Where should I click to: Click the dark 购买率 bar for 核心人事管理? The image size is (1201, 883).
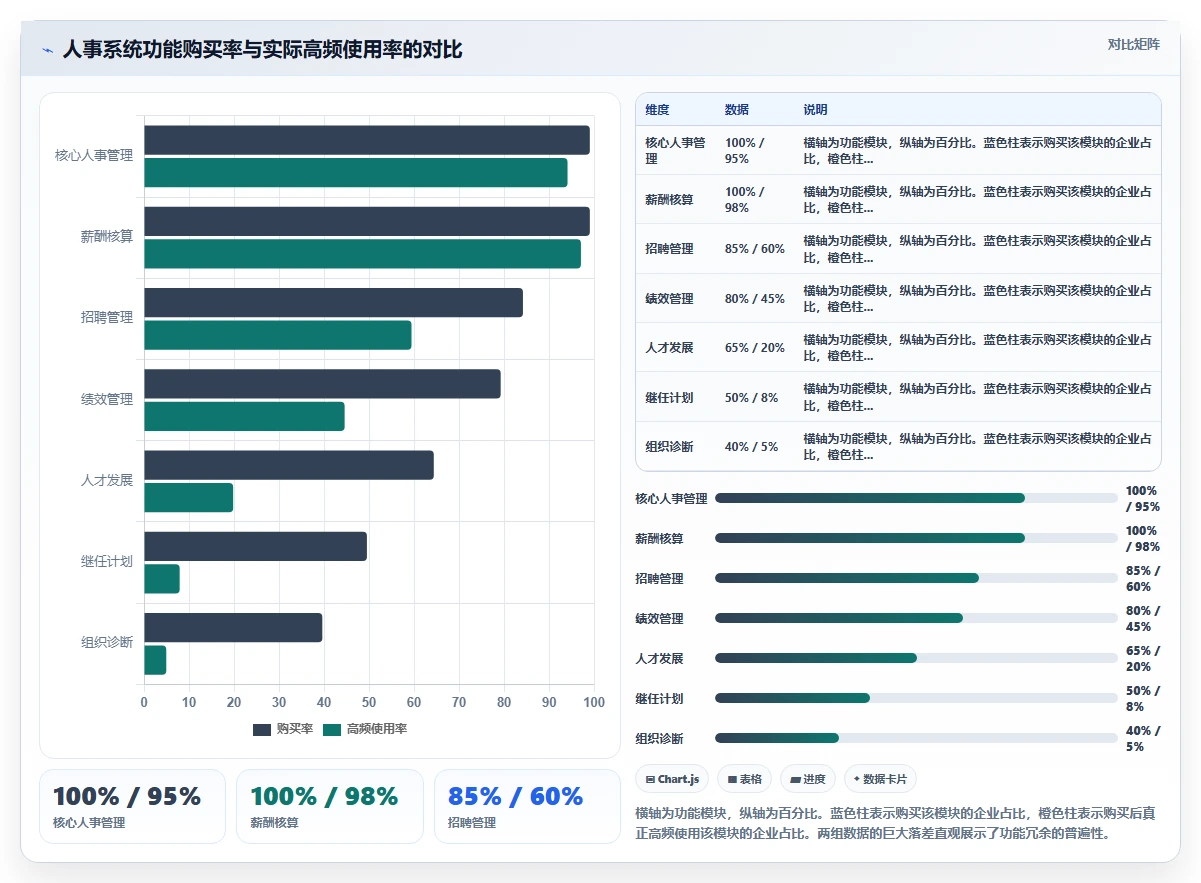point(367,140)
